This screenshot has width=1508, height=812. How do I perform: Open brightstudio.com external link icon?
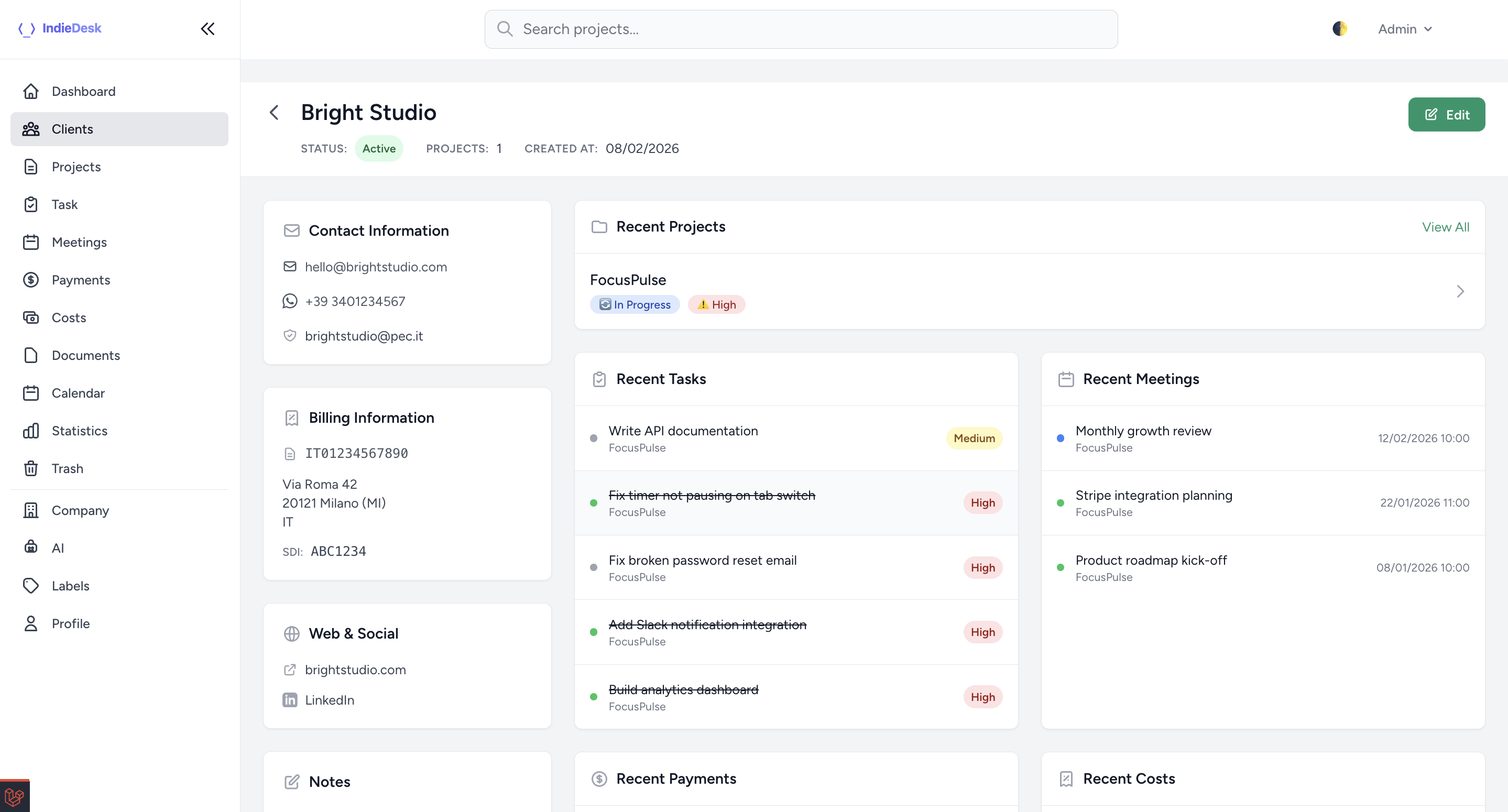290,669
